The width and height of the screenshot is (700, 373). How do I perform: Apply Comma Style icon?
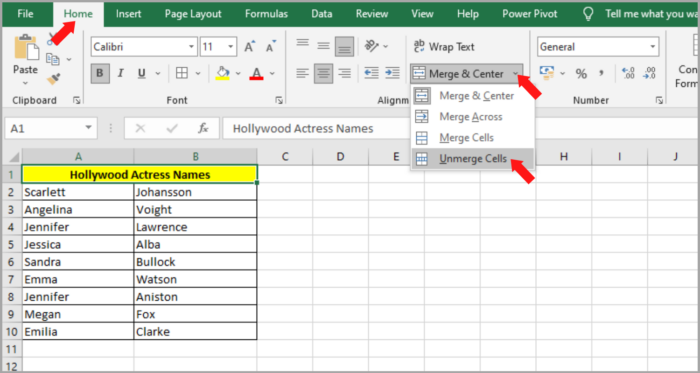point(601,73)
